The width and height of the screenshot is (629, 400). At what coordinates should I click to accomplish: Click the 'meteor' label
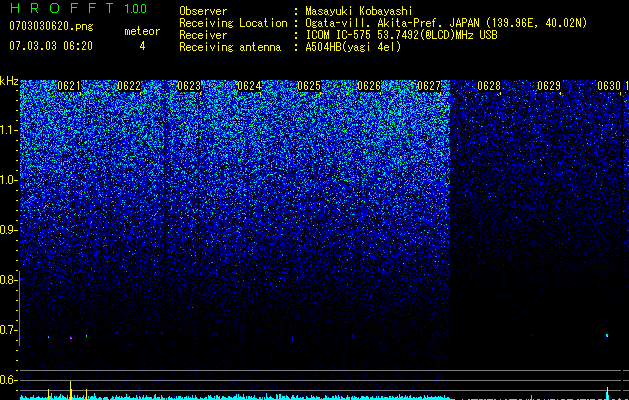tap(142, 31)
